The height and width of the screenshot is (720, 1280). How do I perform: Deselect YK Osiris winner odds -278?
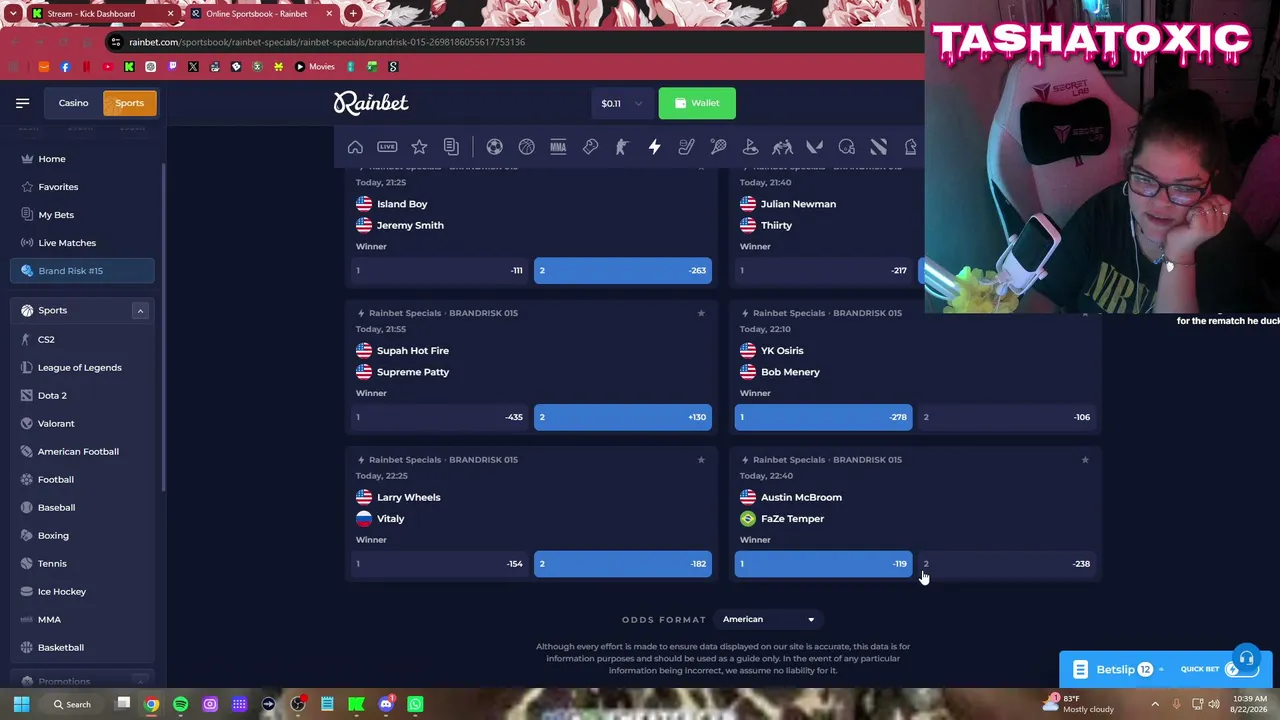[823, 417]
